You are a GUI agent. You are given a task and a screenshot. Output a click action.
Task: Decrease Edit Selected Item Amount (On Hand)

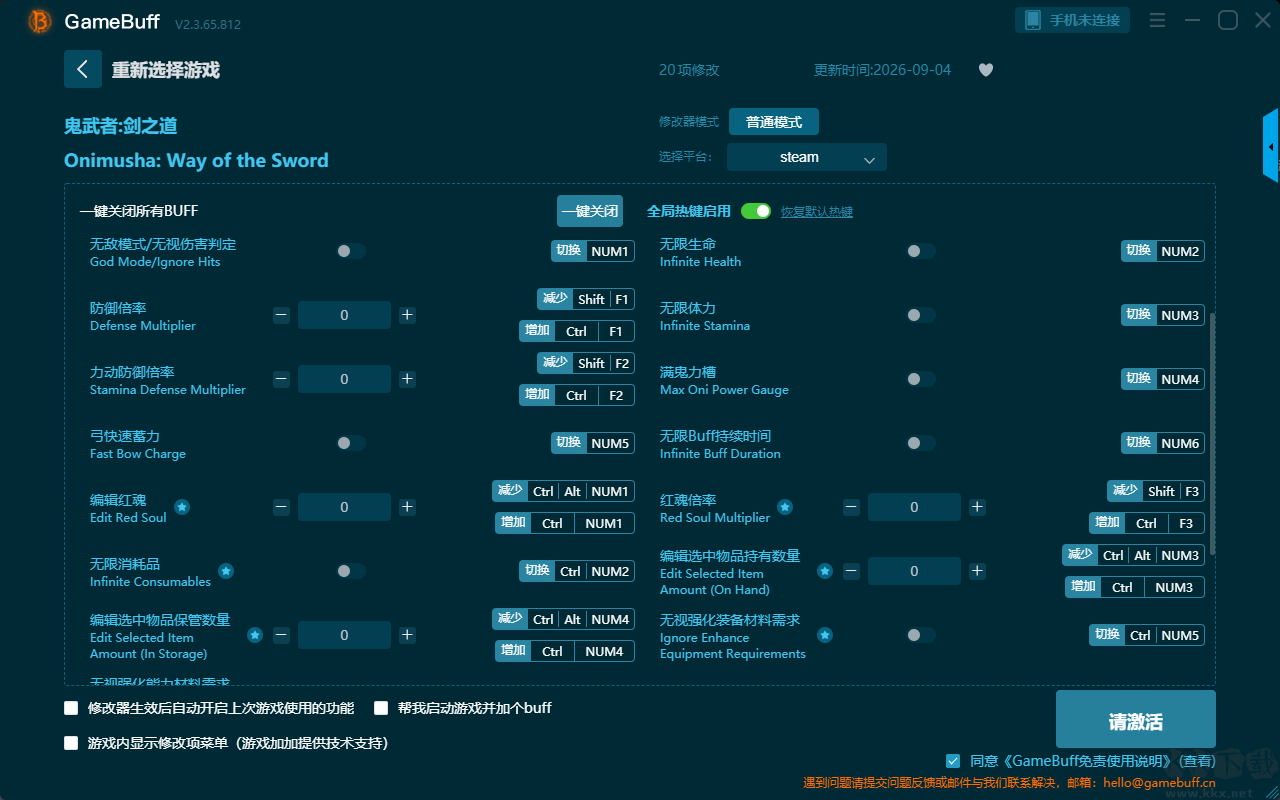coord(851,571)
